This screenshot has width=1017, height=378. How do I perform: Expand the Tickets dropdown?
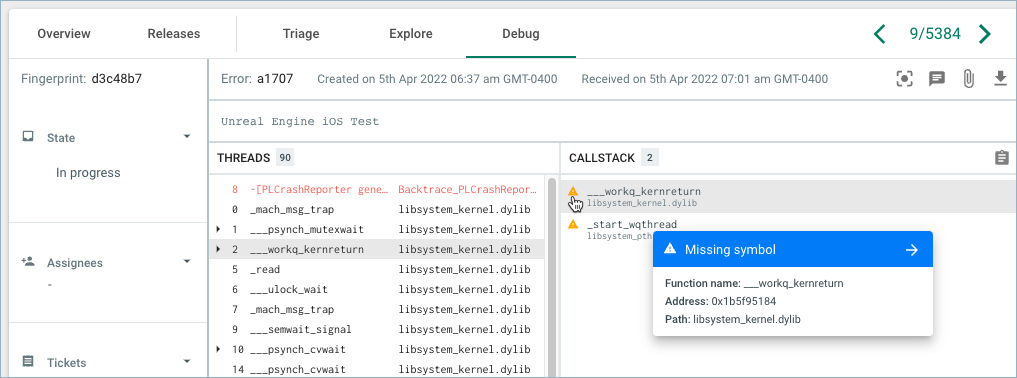pos(187,361)
